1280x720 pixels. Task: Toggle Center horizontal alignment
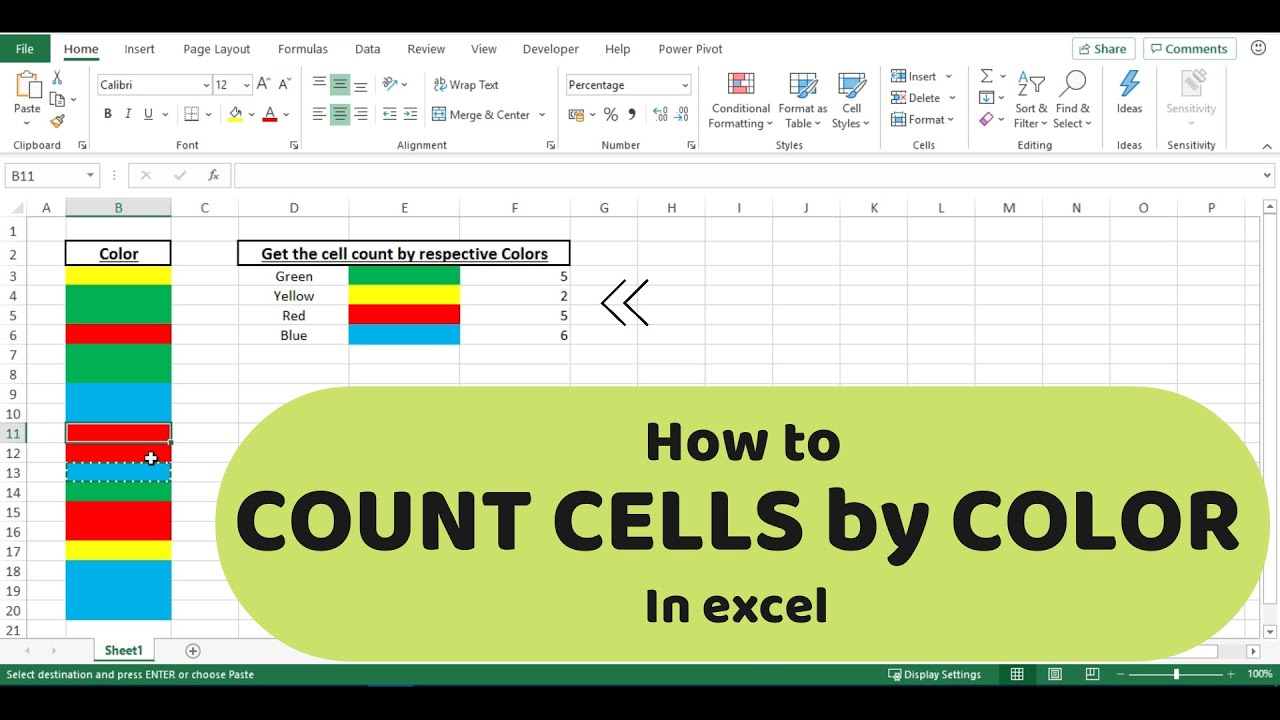340,114
